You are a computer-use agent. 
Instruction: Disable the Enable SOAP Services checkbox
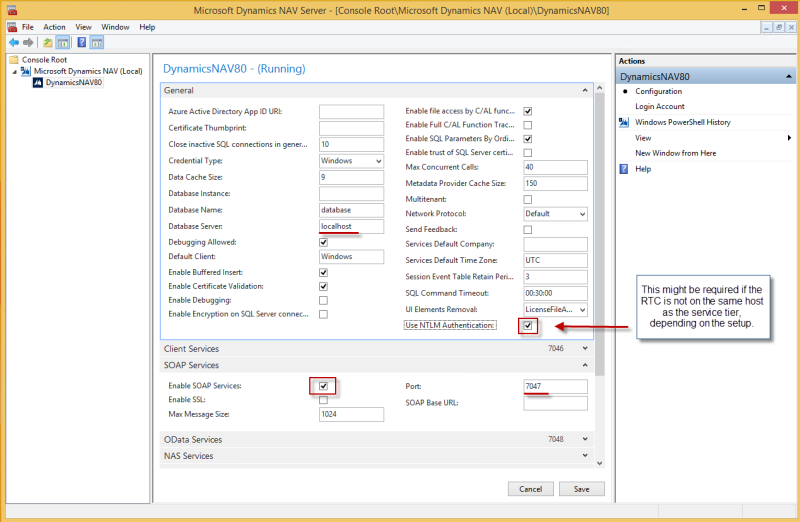click(323, 386)
